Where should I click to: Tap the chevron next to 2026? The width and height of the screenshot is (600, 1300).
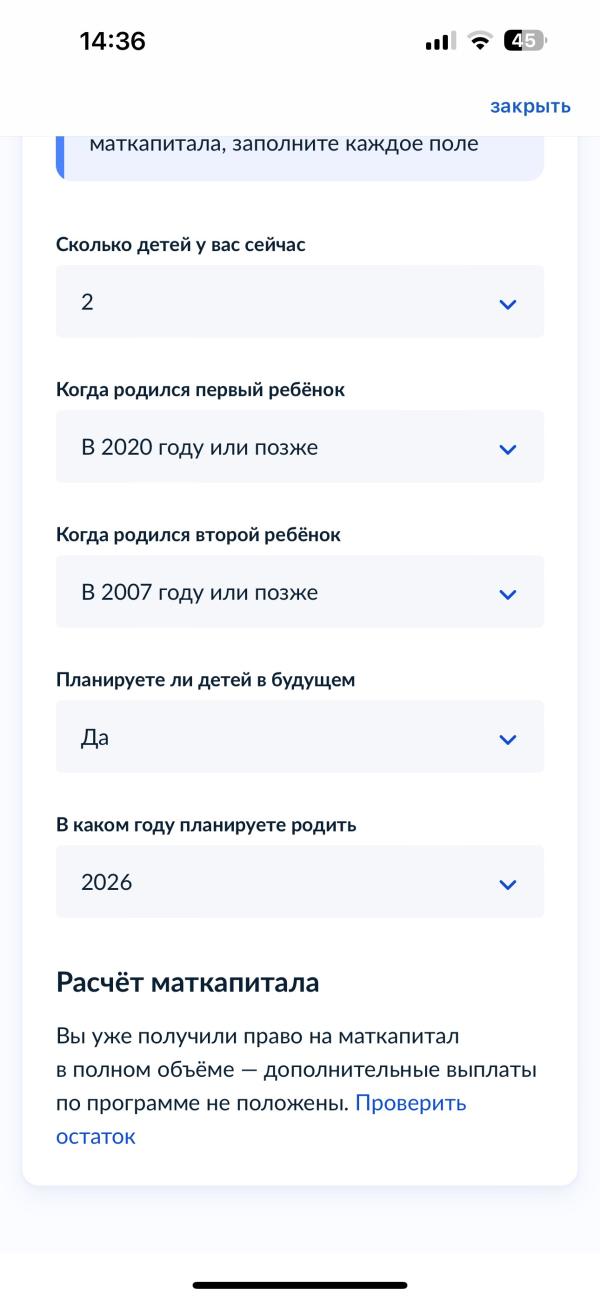click(x=508, y=883)
